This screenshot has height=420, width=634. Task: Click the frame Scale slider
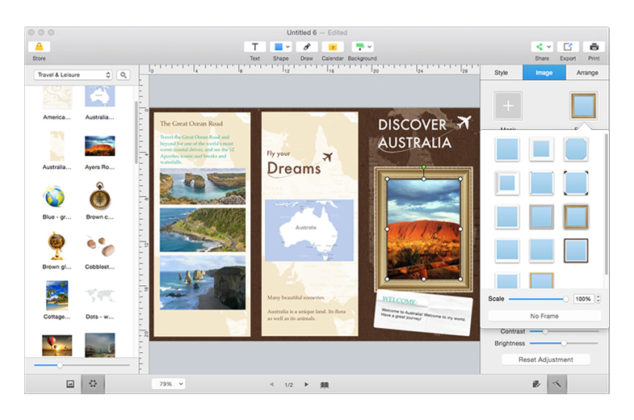[x=538, y=299]
